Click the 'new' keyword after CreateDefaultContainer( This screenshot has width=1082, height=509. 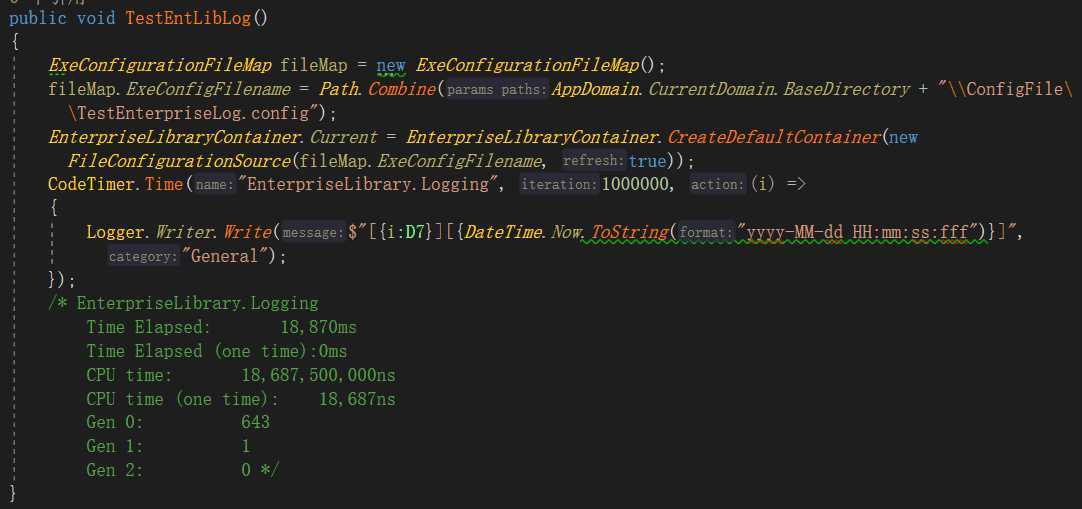coord(903,137)
